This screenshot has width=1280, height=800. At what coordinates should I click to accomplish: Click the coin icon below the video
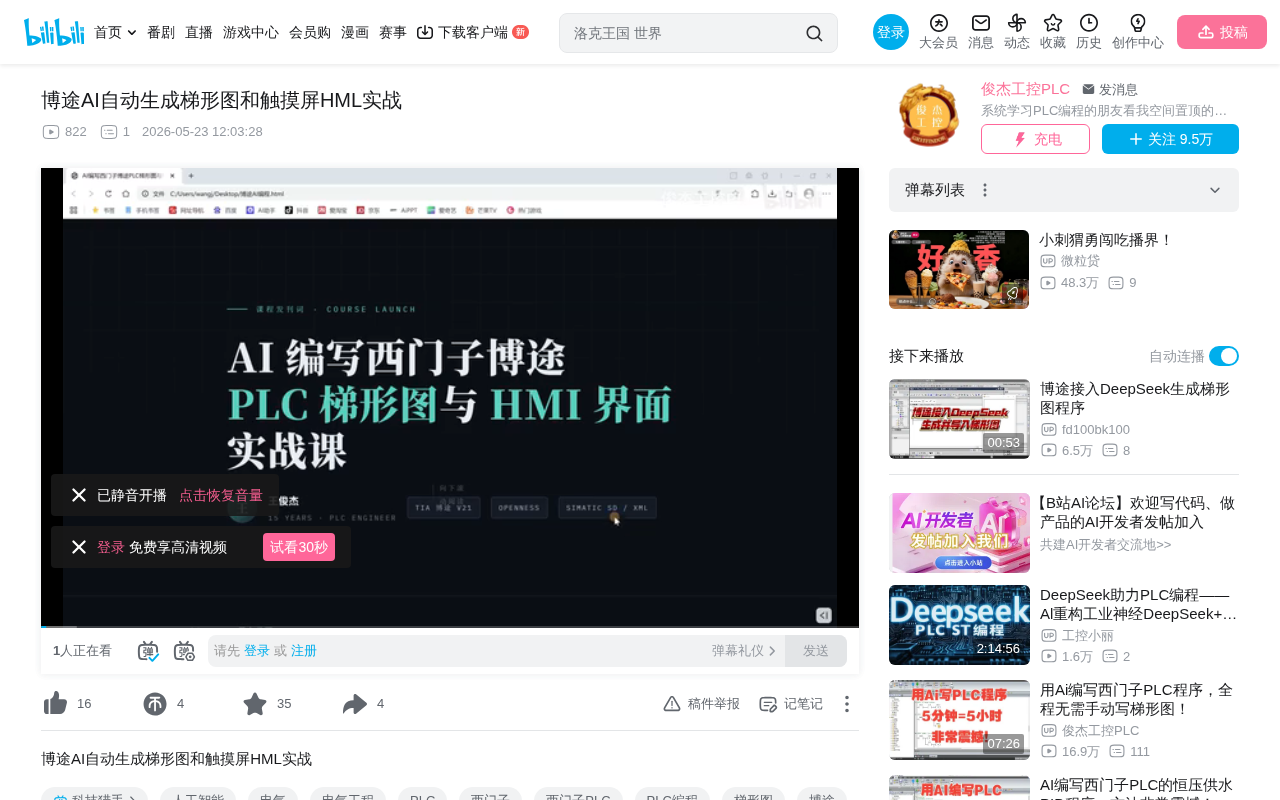[155, 704]
